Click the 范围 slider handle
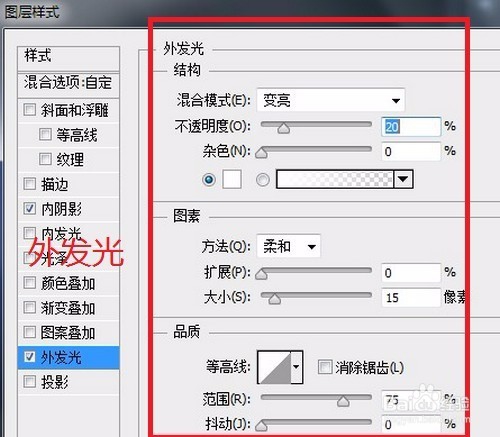Viewport: 500px width, 437px height. point(343,401)
